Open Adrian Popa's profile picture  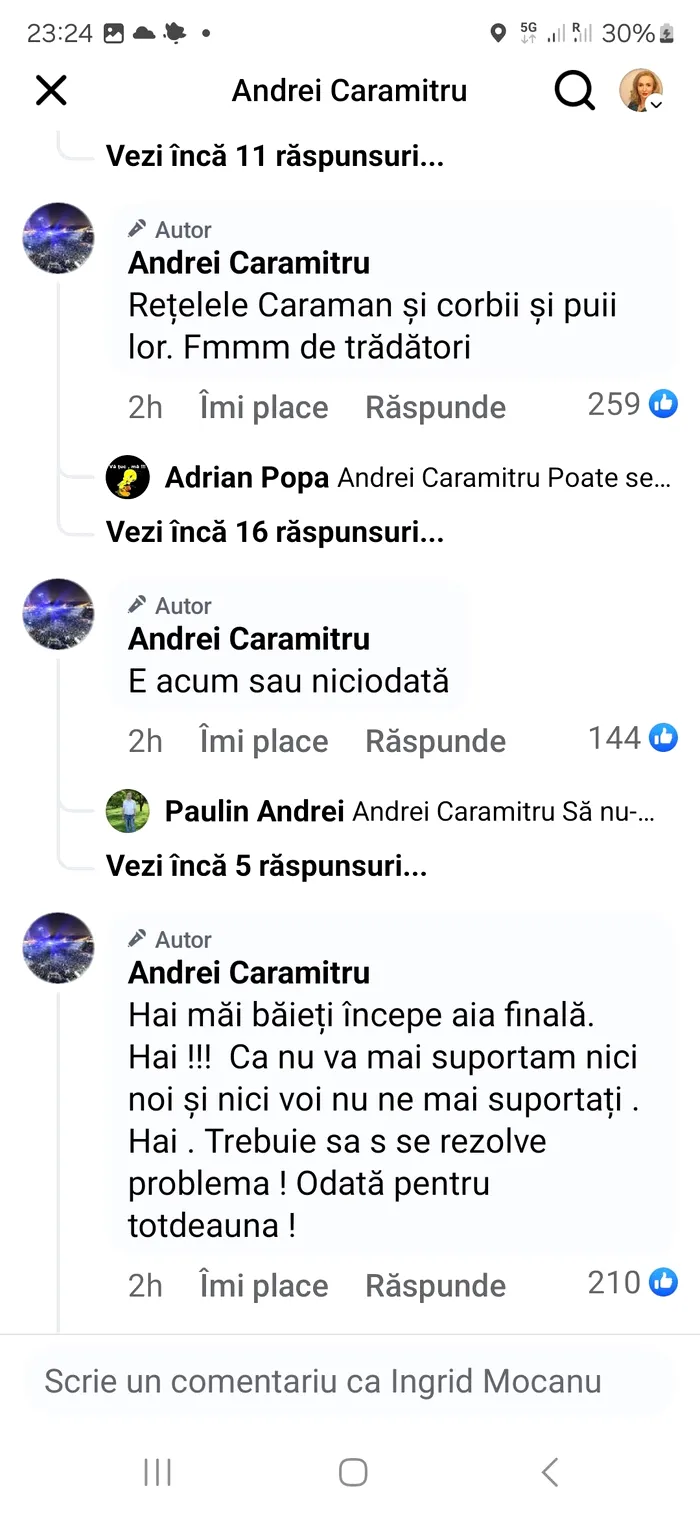(x=128, y=478)
